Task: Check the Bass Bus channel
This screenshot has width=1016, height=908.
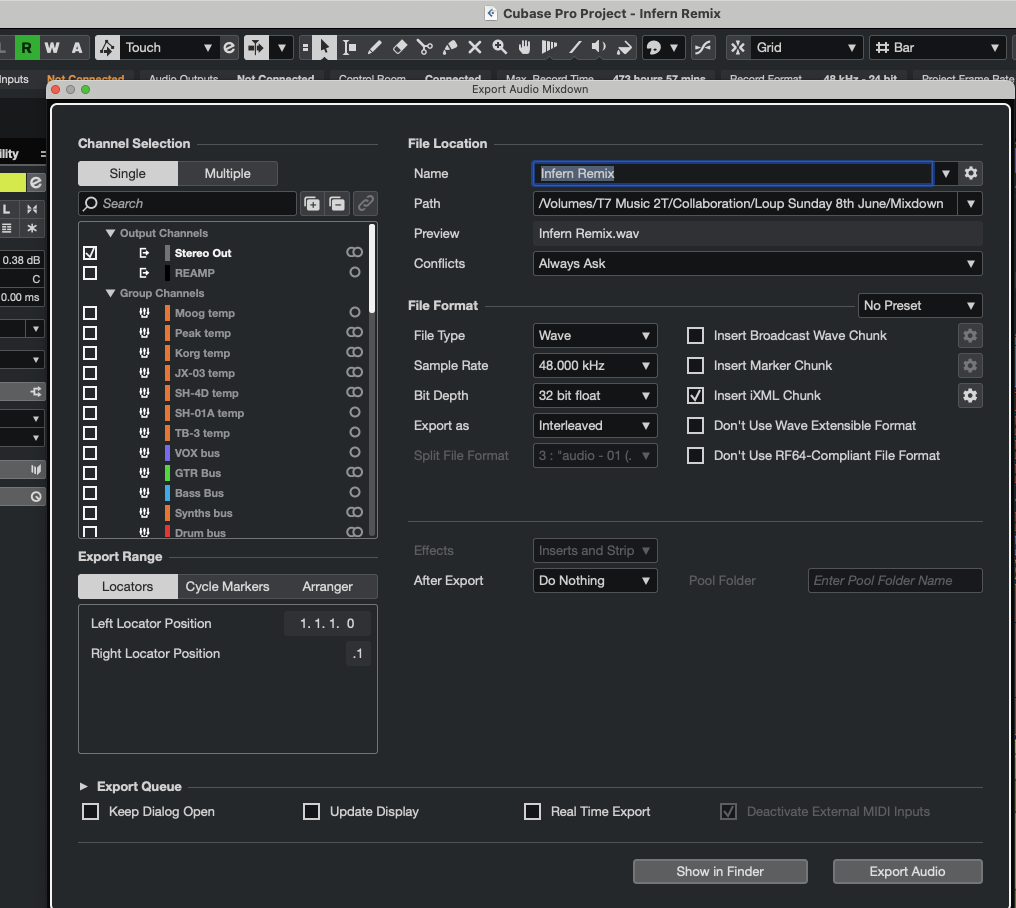Action: tap(90, 493)
